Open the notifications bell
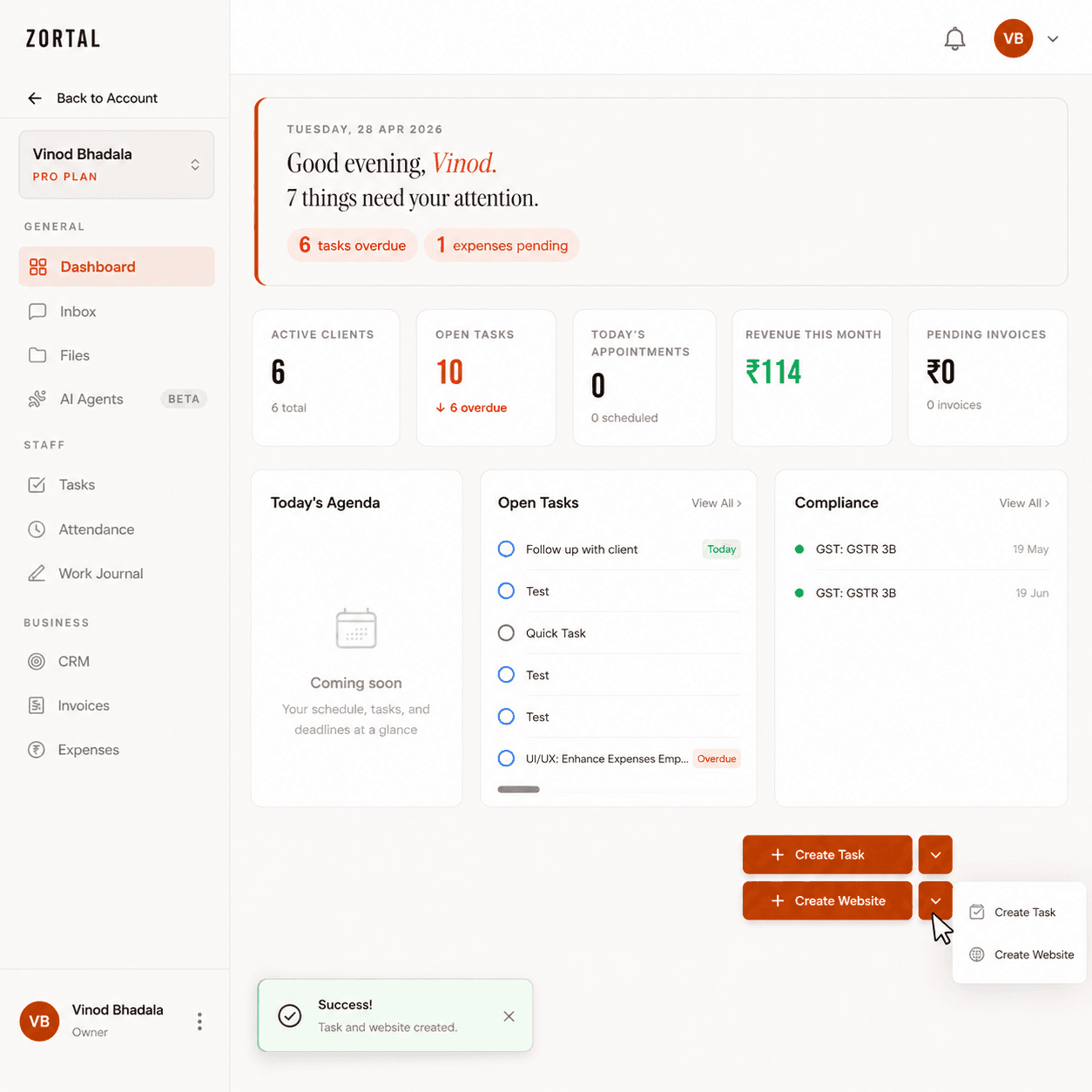Image resolution: width=1092 pixels, height=1092 pixels. pyautogui.click(x=954, y=38)
